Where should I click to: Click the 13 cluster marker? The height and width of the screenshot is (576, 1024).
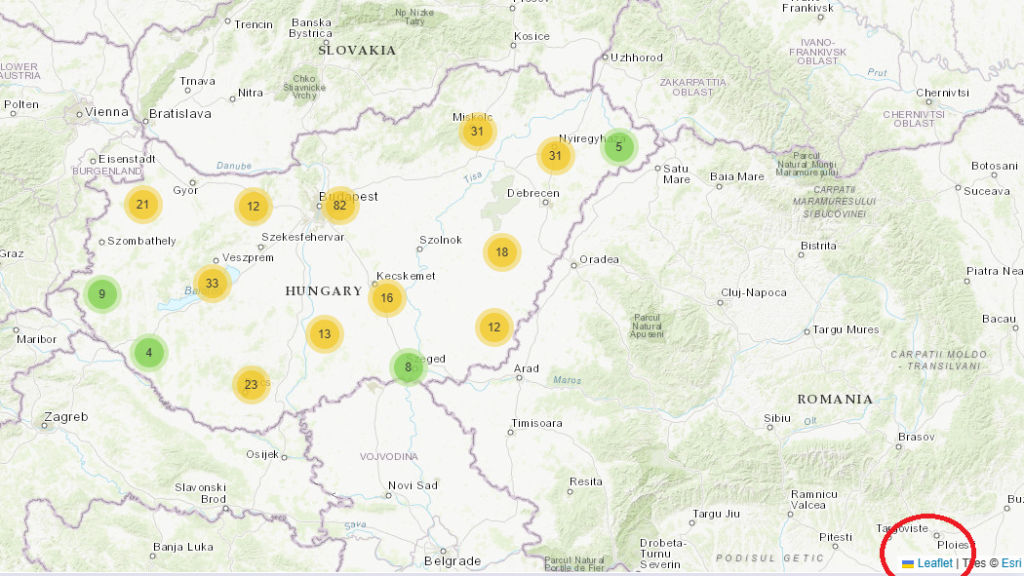click(325, 334)
